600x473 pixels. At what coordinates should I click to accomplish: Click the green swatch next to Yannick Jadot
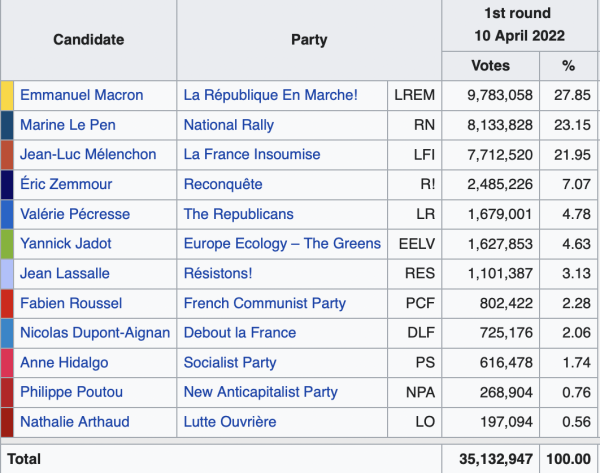(x=7, y=243)
